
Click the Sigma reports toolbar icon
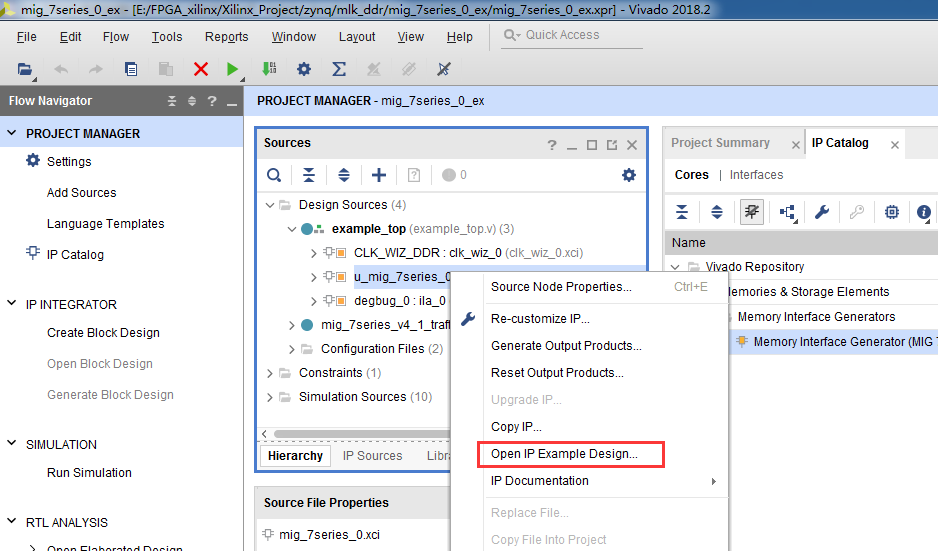[339, 69]
